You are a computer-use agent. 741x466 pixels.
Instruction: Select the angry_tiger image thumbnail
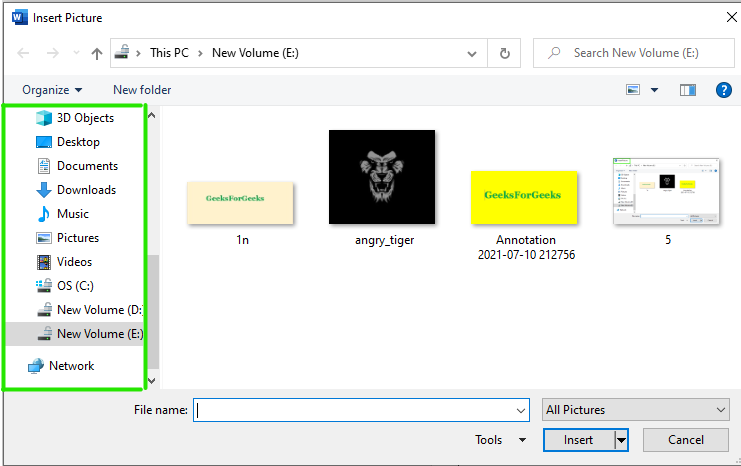[x=382, y=177]
